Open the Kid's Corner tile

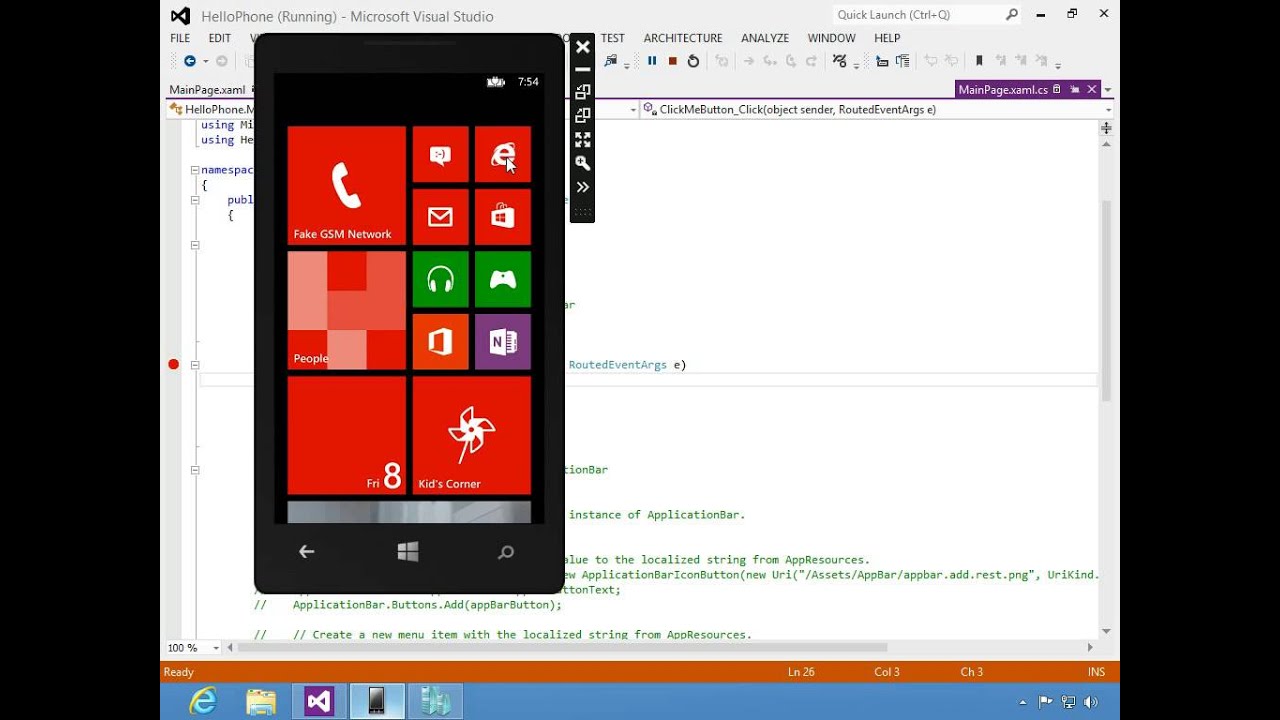click(471, 435)
